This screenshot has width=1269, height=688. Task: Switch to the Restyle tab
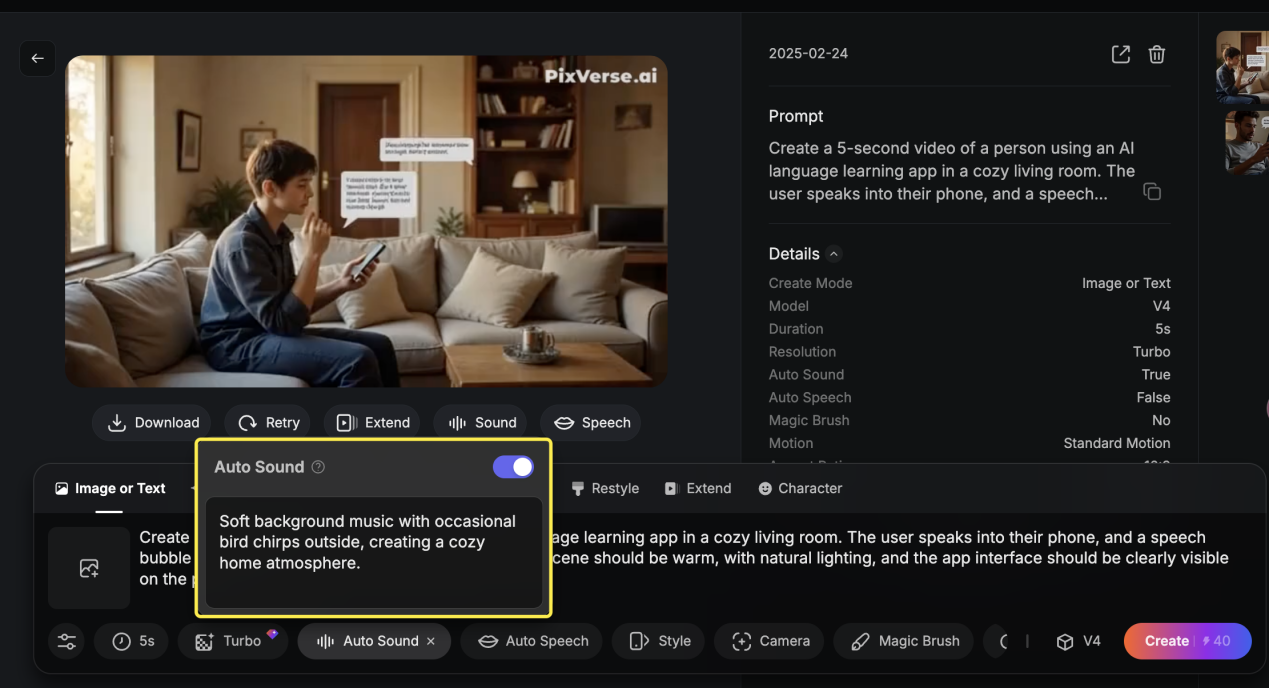[x=604, y=488]
